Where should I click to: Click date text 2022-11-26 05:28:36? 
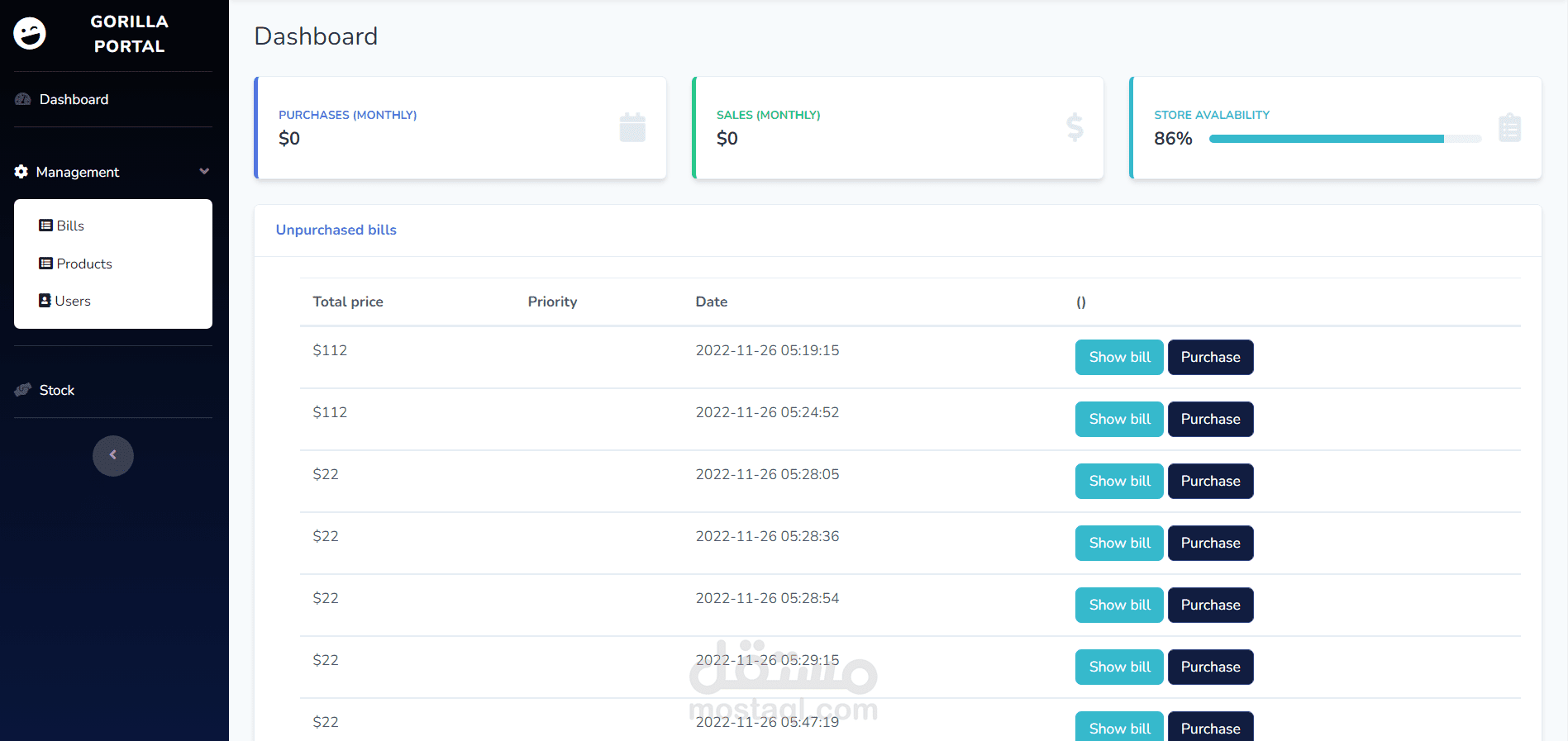(x=767, y=536)
